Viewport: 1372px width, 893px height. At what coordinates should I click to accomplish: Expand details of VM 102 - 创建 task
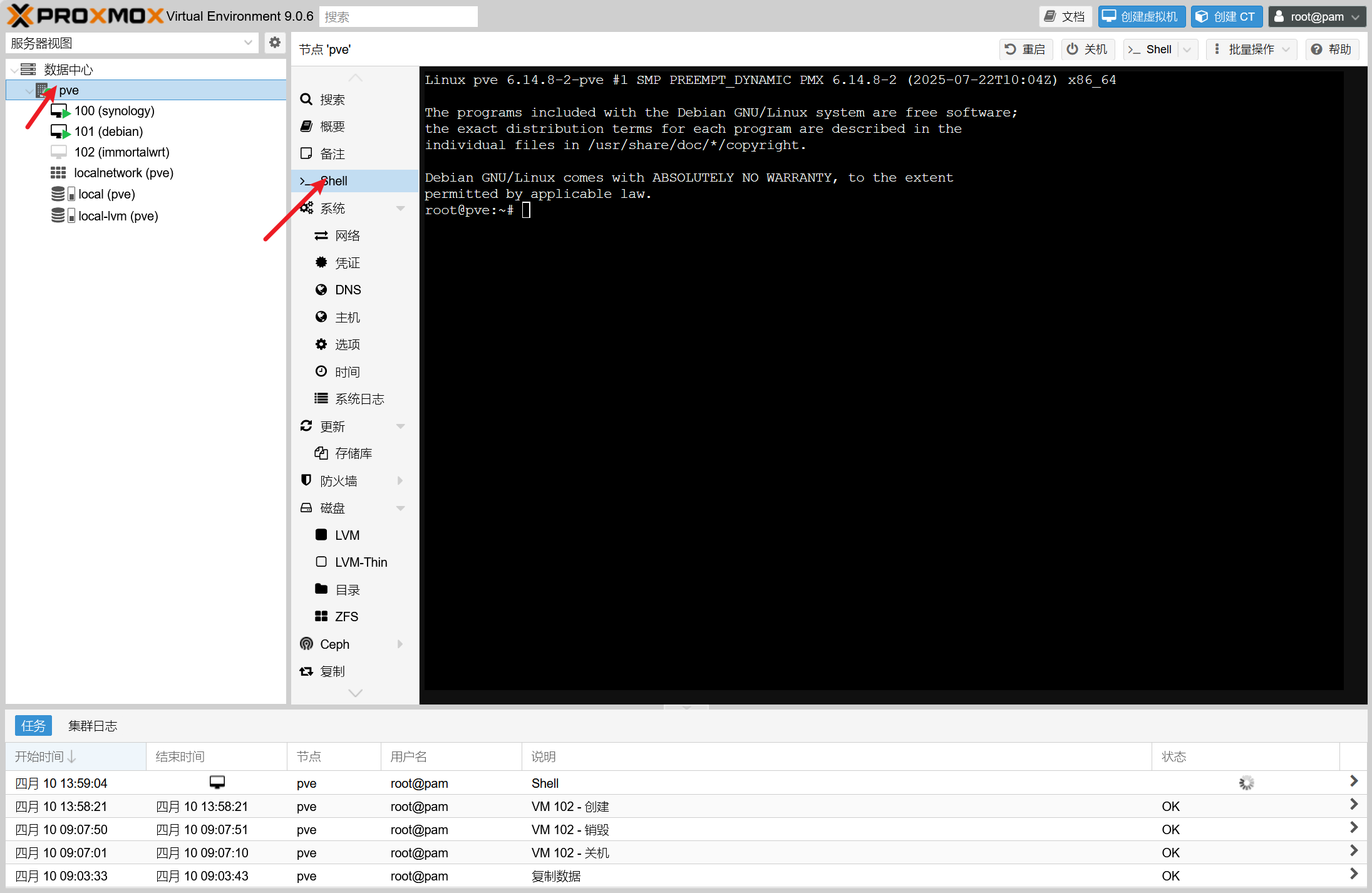tap(1354, 804)
